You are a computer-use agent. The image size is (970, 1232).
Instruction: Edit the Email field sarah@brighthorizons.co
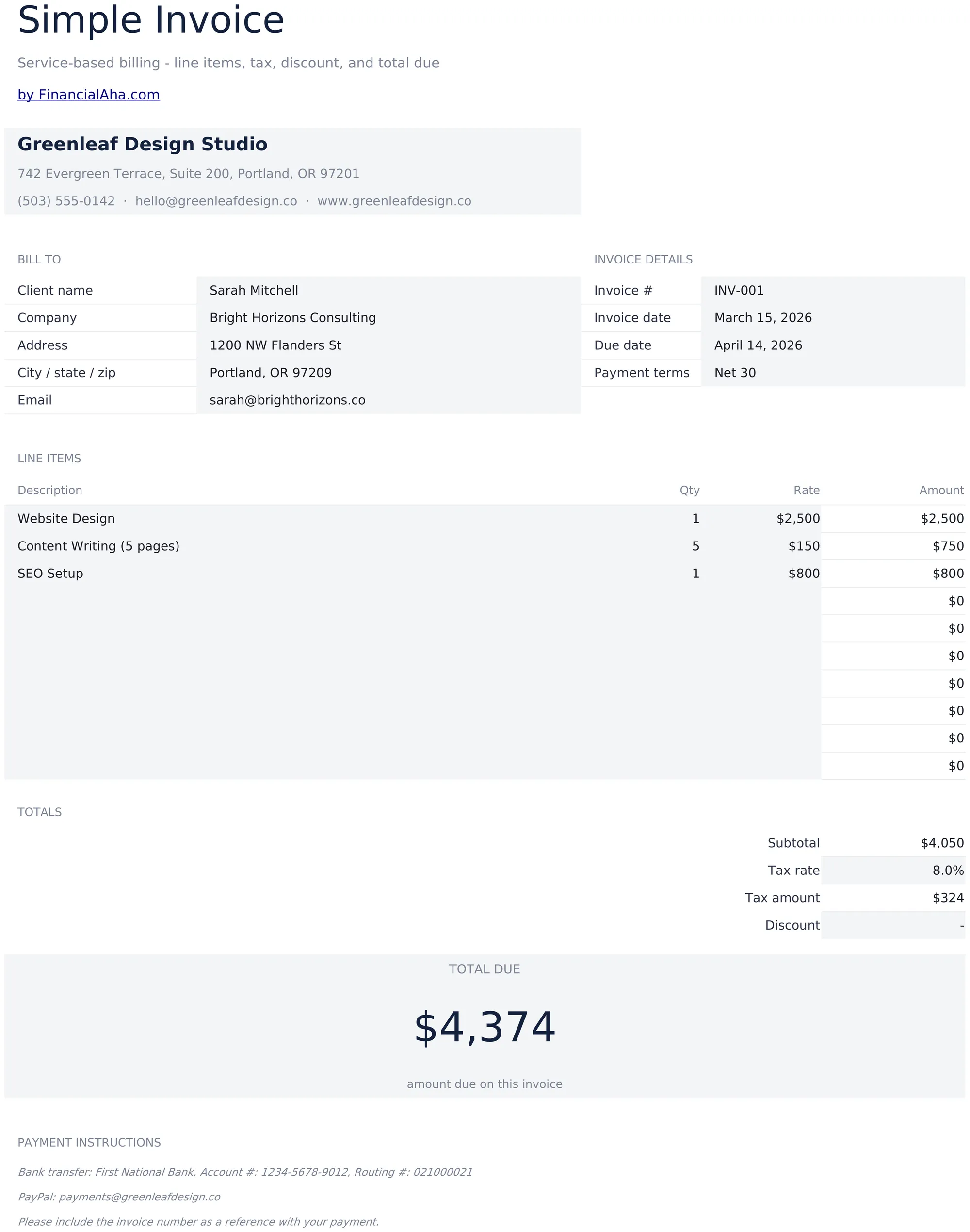point(388,400)
